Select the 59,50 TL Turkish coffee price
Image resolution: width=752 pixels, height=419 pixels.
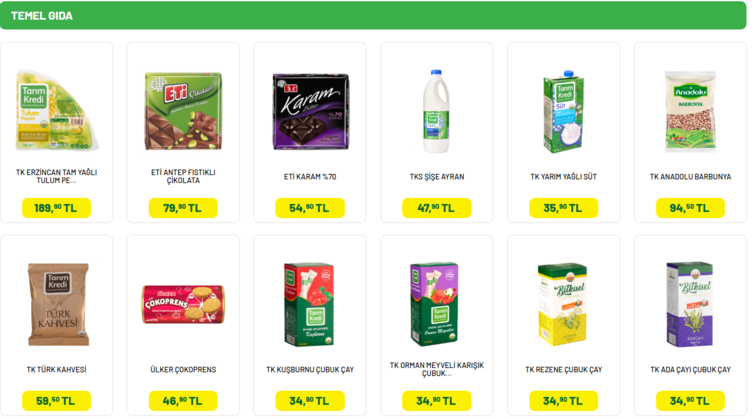pyautogui.click(x=56, y=401)
